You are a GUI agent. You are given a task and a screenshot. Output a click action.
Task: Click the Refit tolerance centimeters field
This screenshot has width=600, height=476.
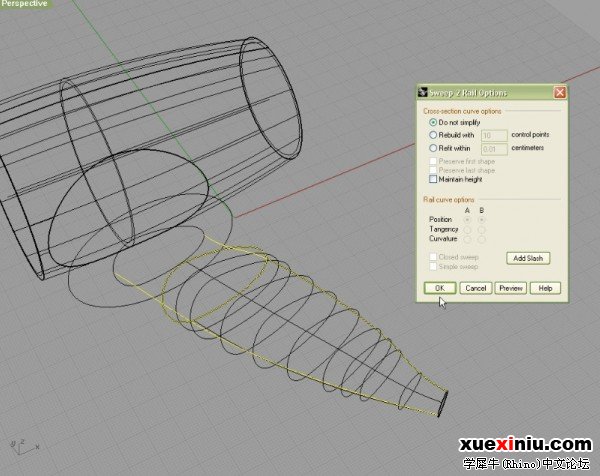494,149
